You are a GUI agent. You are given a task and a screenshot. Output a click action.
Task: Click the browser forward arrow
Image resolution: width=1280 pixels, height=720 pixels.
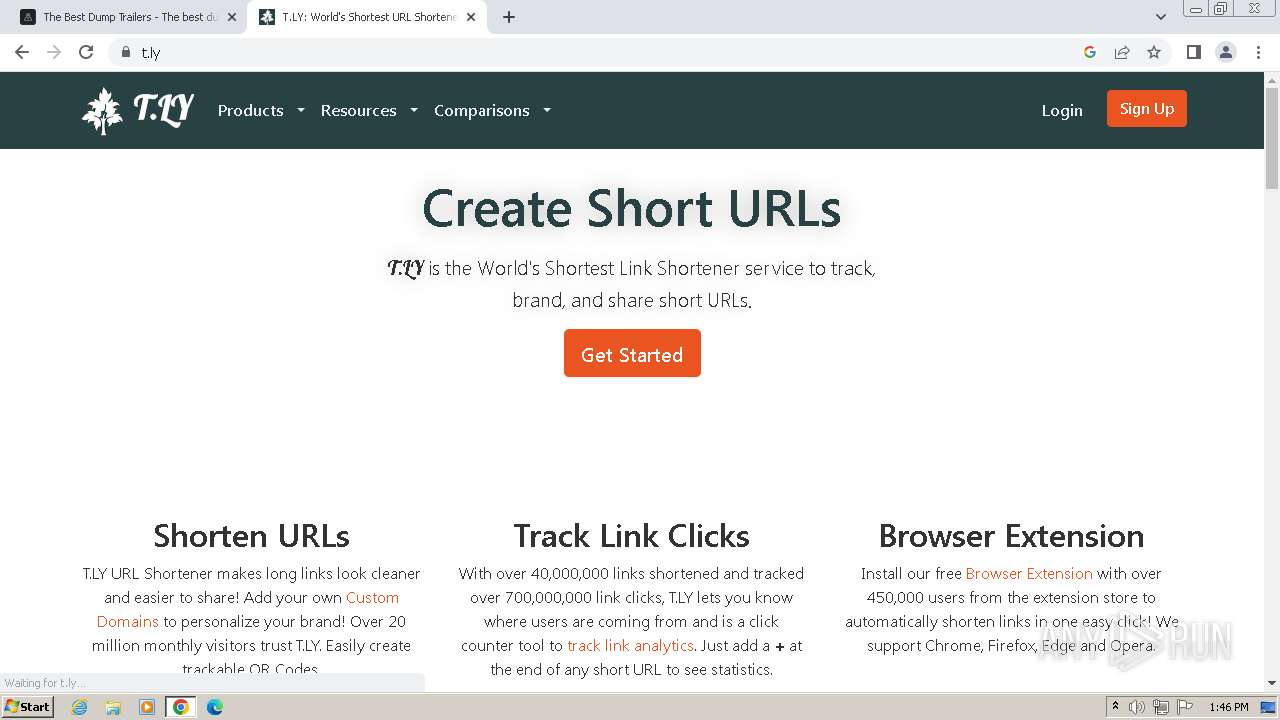coord(54,52)
